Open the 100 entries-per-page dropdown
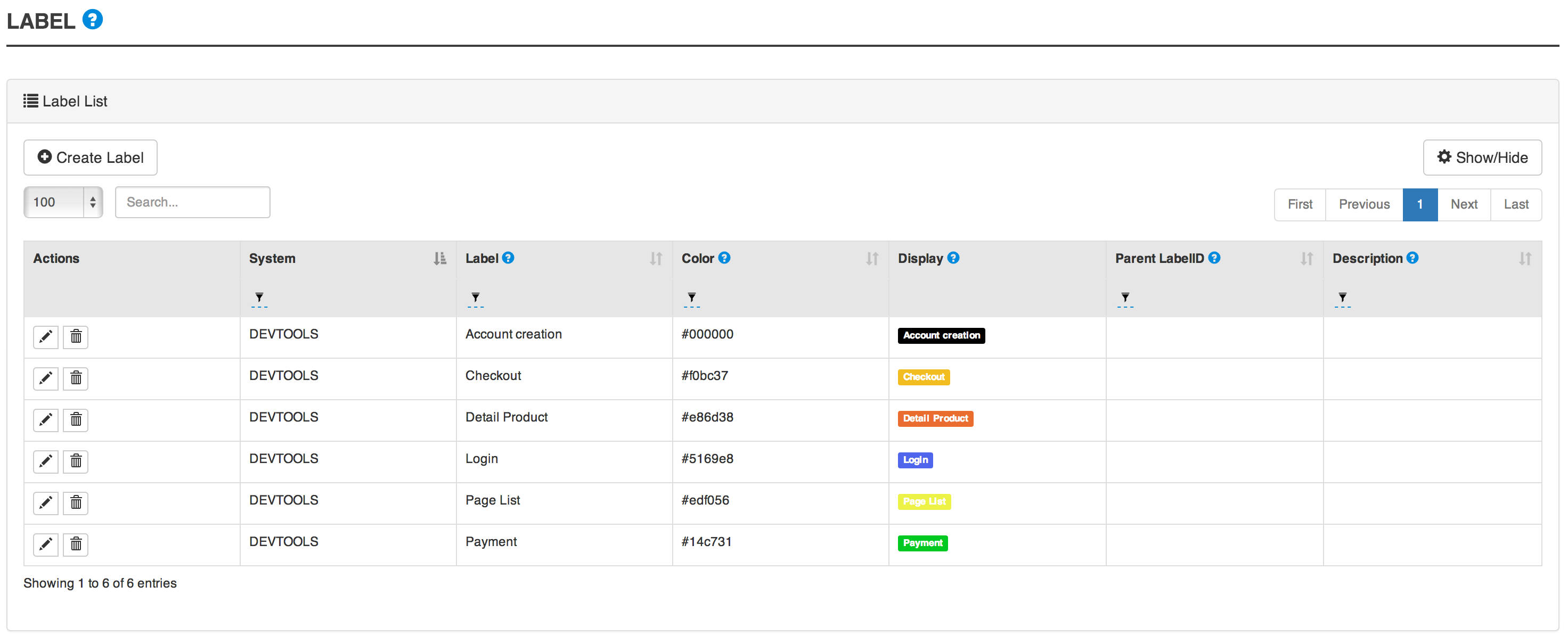This screenshot has width=1568, height=644. coord(63,202)
